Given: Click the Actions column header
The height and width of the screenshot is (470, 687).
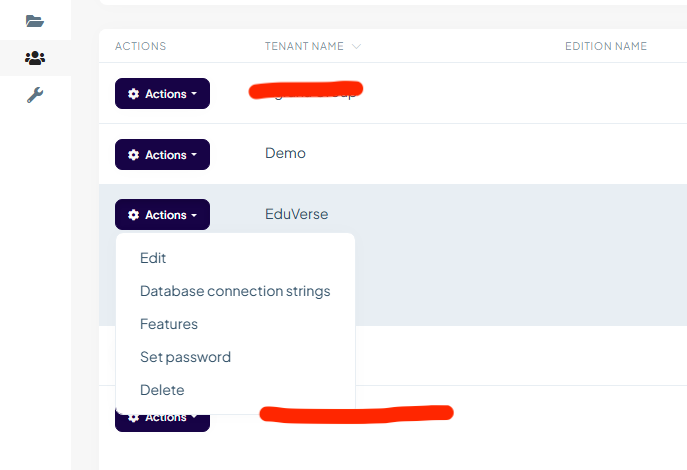Looking at the screenshot, I should click(x=141, y=46).
